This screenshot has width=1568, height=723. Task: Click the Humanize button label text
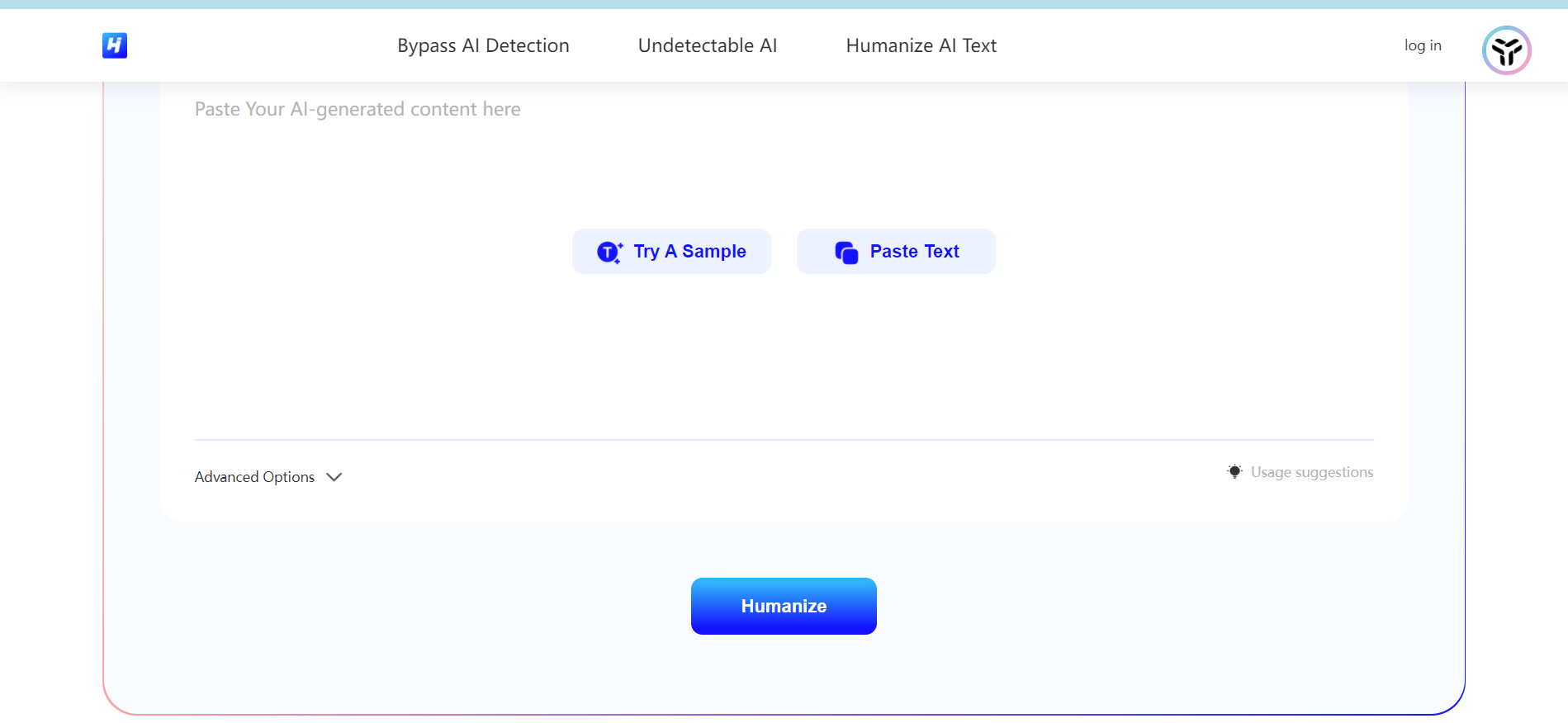[784, 606]
